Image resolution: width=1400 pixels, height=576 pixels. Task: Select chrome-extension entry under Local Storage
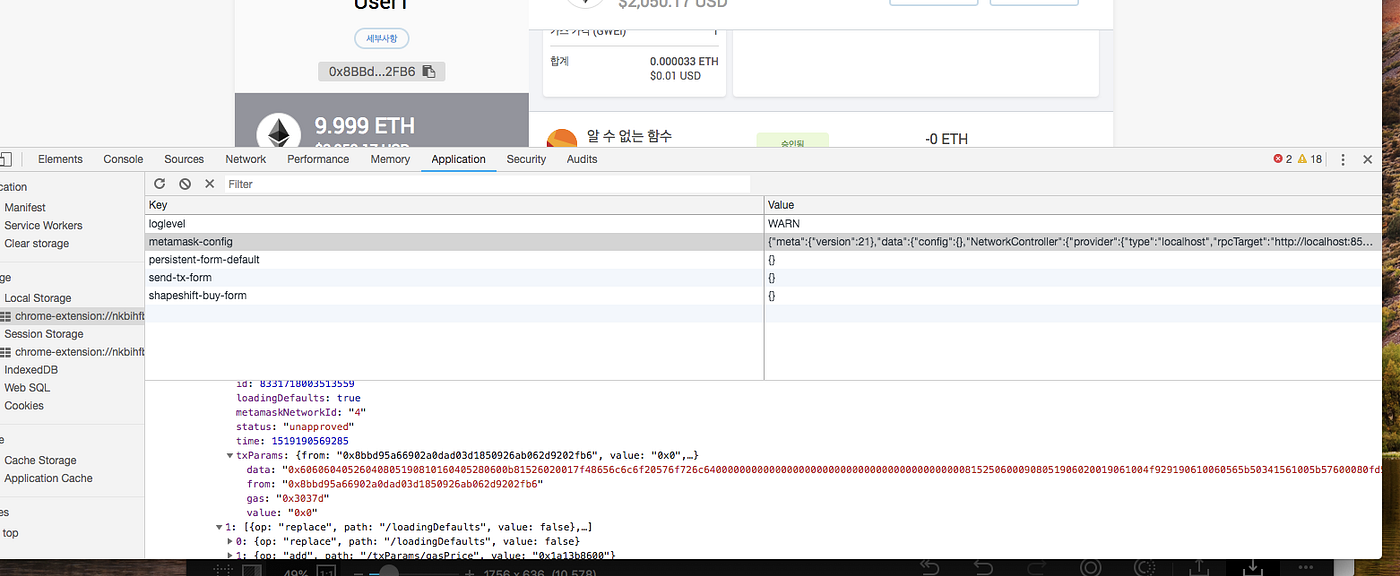[72, 316]
